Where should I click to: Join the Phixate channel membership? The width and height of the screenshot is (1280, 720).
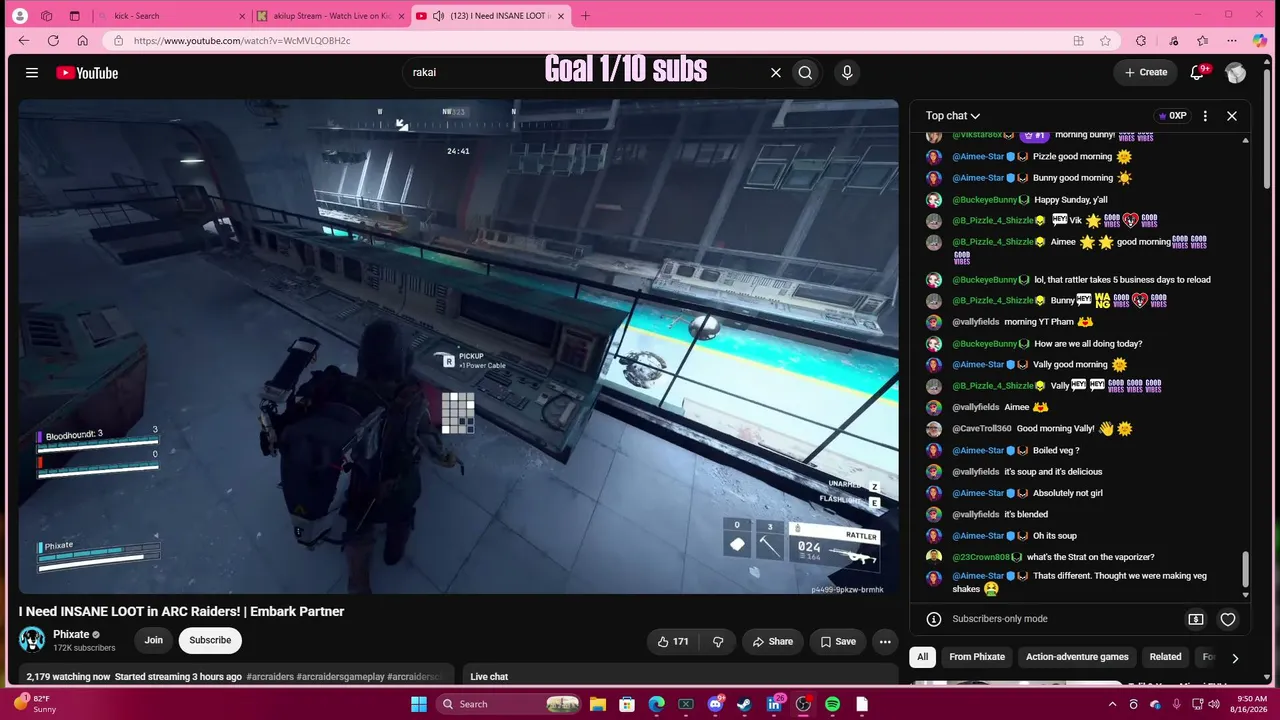point(153,640)
